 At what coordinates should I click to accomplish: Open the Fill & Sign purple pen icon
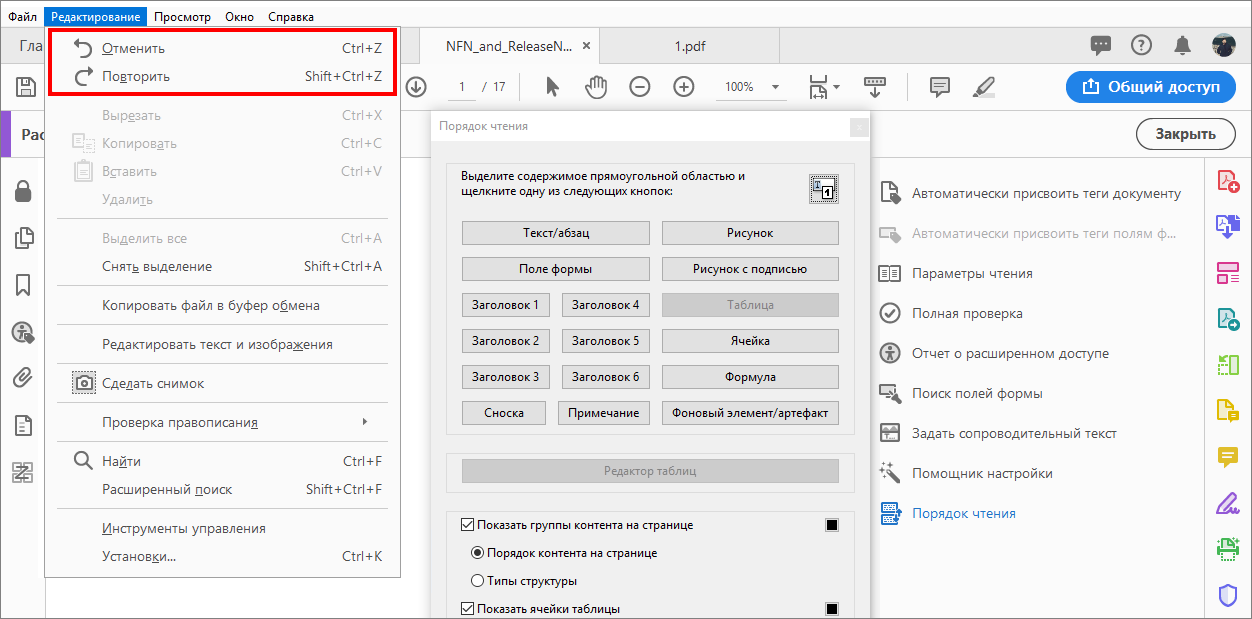1228,503
